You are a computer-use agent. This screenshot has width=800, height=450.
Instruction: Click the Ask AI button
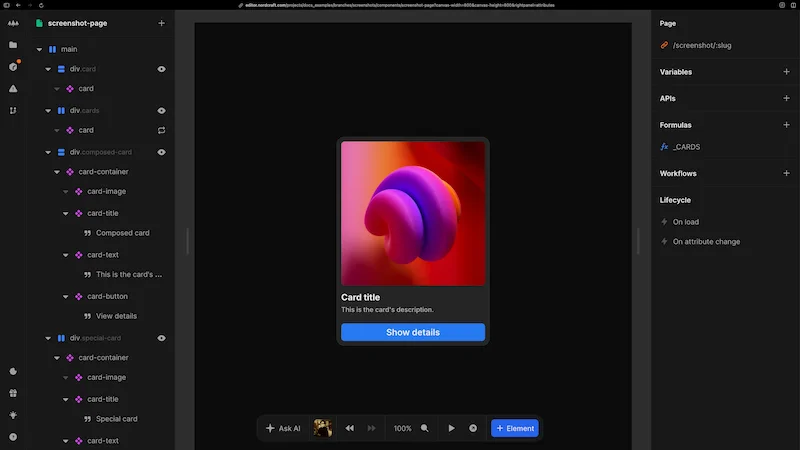tap(283, 428)
